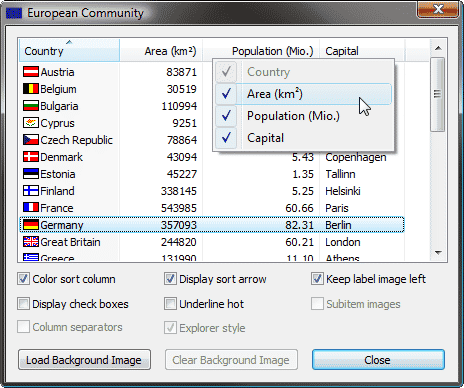
Task: Click area value 83871
Action: tap(182, 72)
